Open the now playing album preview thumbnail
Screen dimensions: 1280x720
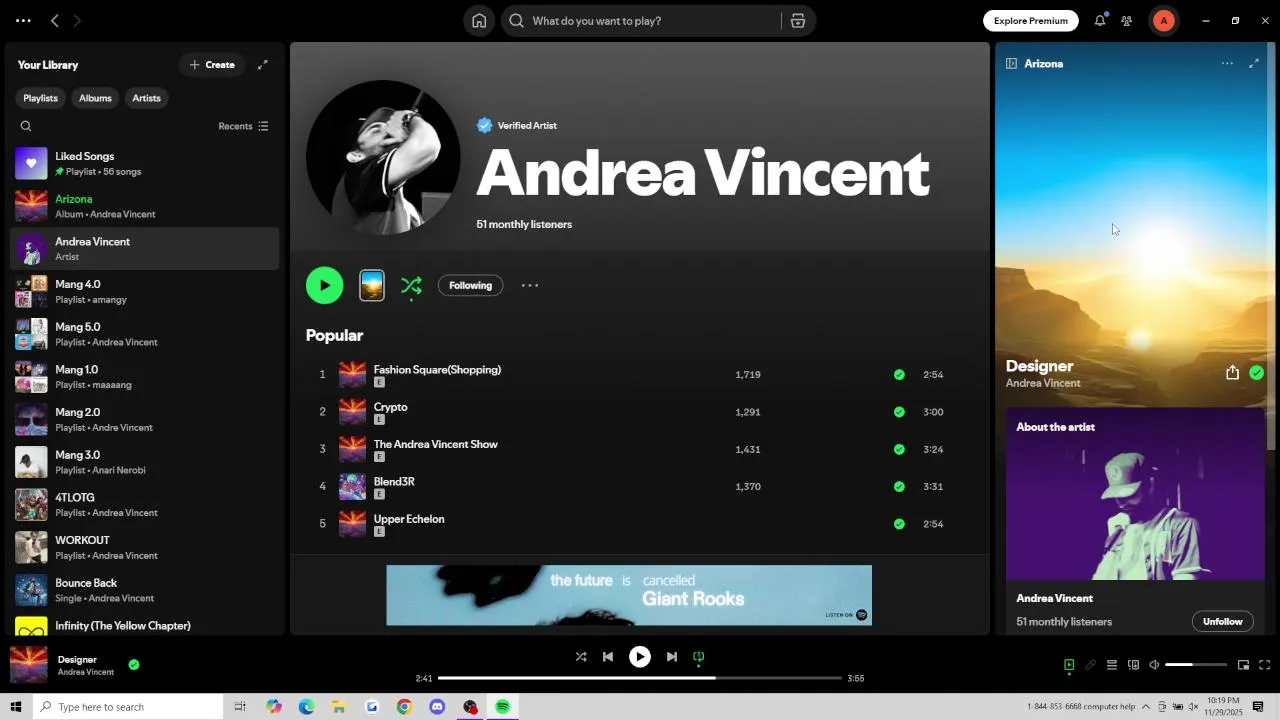(x=372, y=285)
